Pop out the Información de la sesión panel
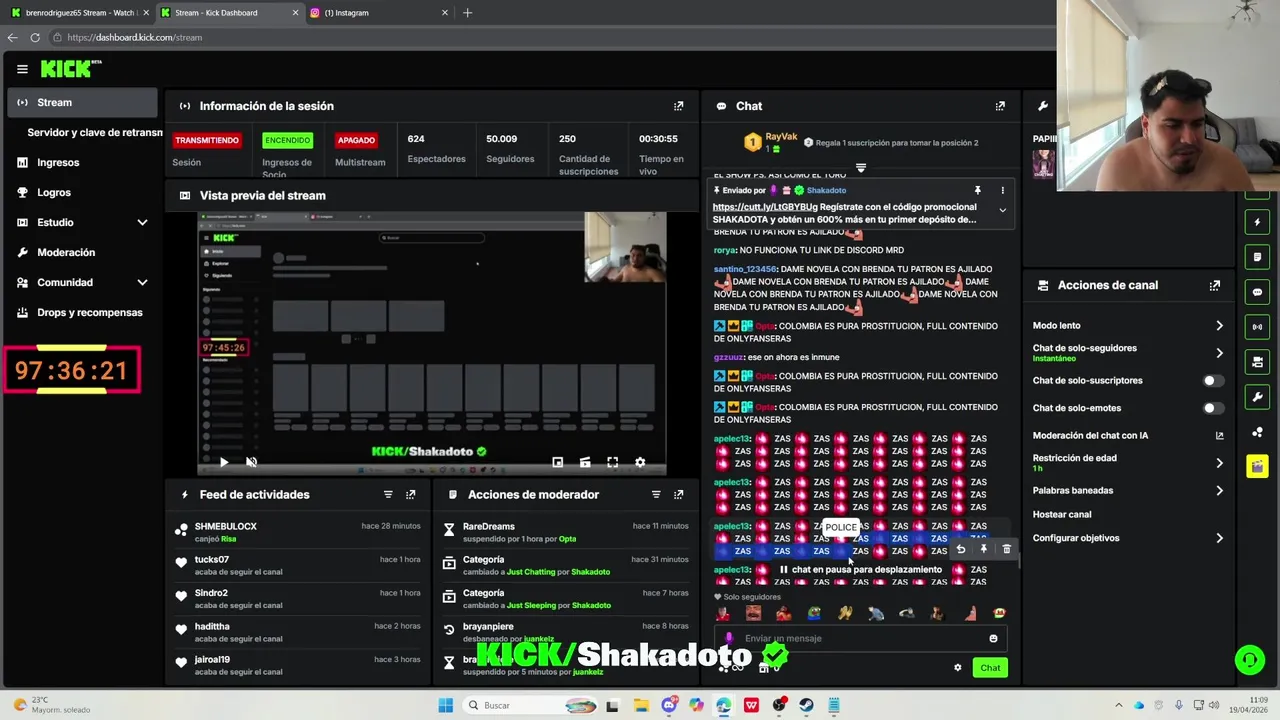This screenshot has height=720, width=1280. 679,106
